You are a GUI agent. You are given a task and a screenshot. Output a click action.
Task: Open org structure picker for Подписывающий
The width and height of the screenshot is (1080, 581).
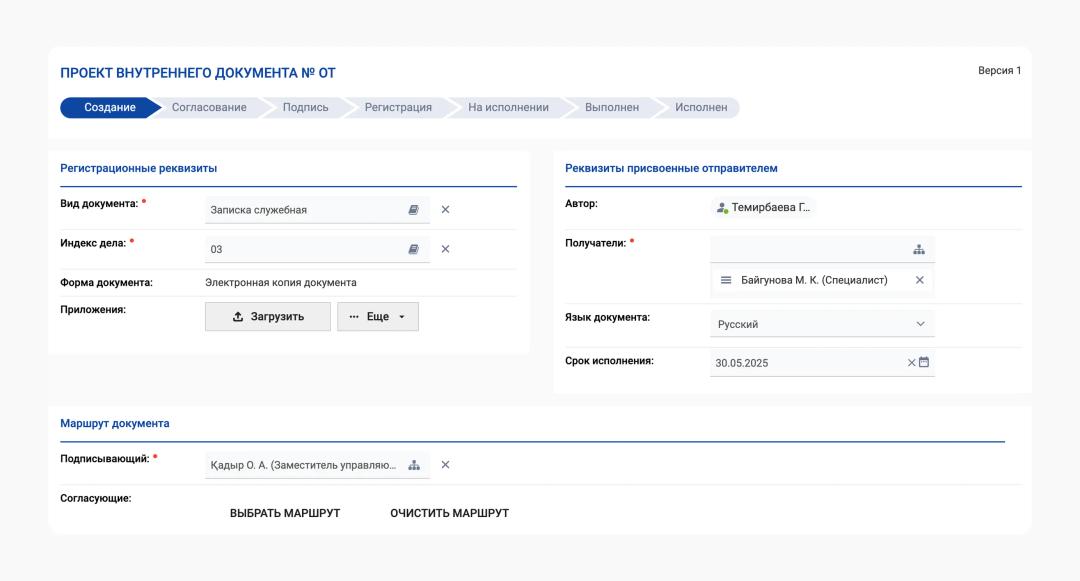click(414, 465)
